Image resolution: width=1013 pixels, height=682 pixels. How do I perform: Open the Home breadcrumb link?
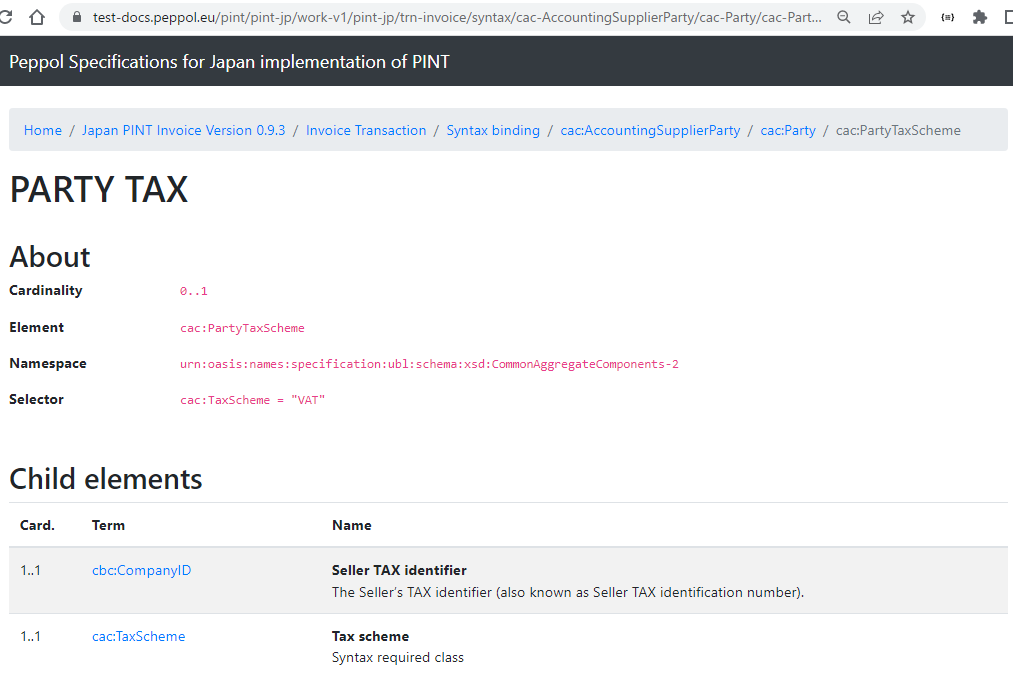(x=43, y=130)
